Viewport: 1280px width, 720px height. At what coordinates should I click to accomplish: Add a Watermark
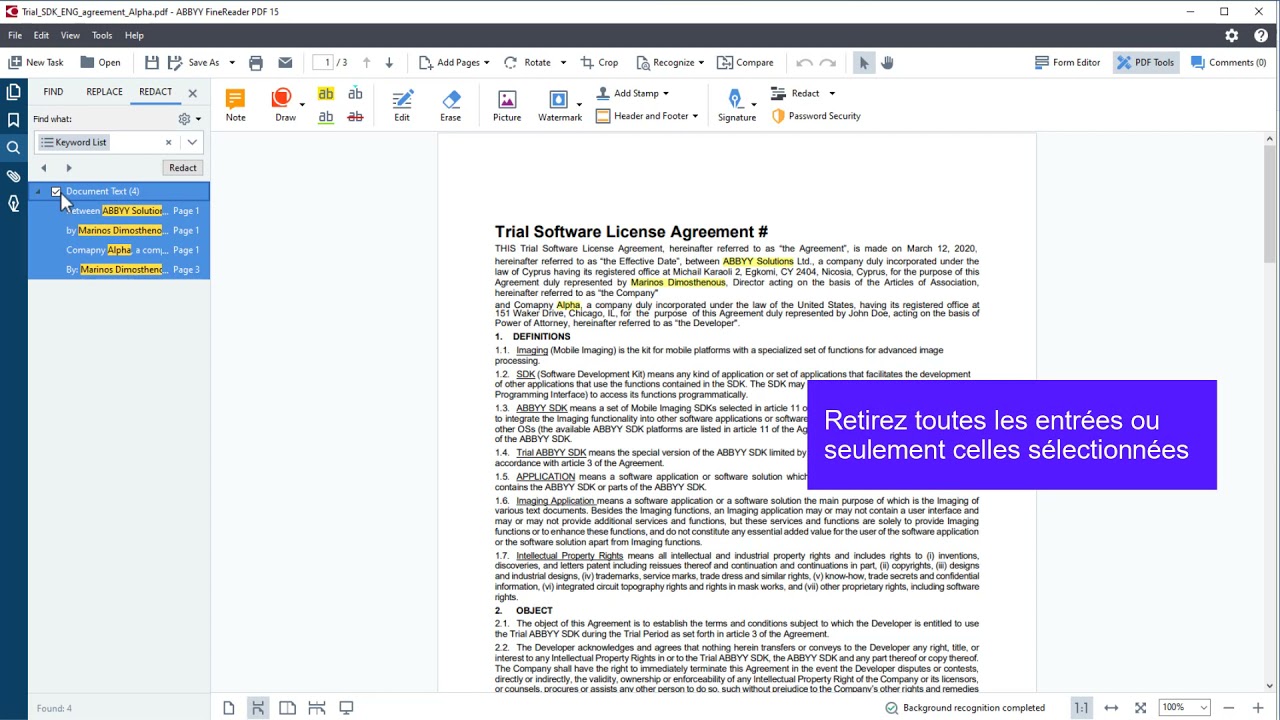(559, 105)
